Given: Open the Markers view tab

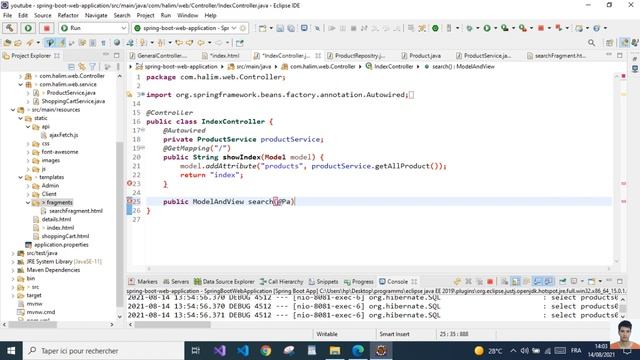Looking at the screenshot, I should (x=143, y=282).
